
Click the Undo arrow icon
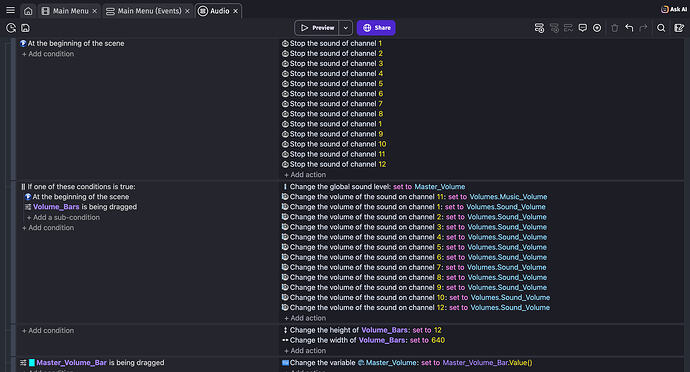(629, 28)
